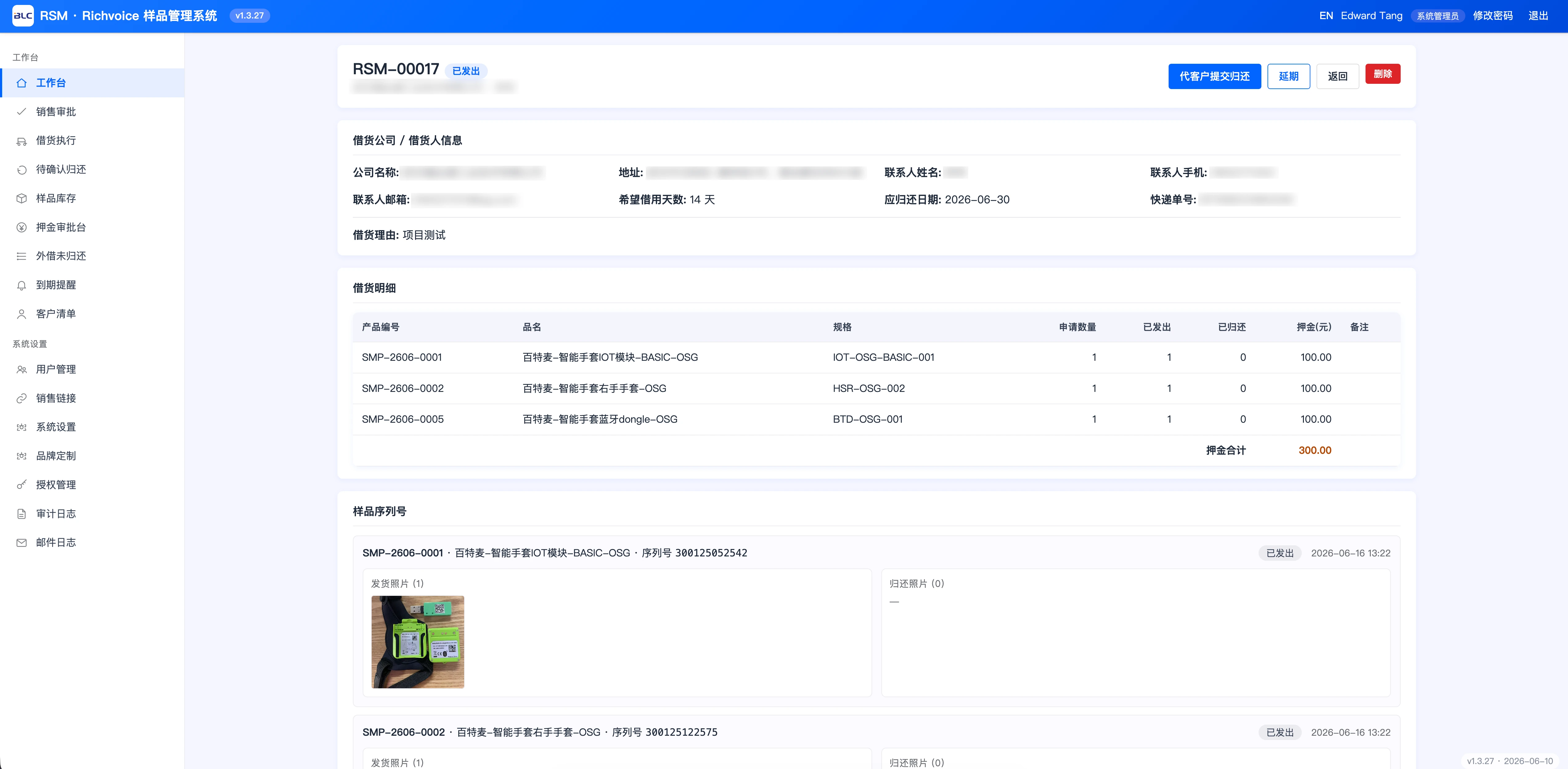Click 修改密码 in header
Screen dimensions: 1568x769
[x=1492, y=16]
